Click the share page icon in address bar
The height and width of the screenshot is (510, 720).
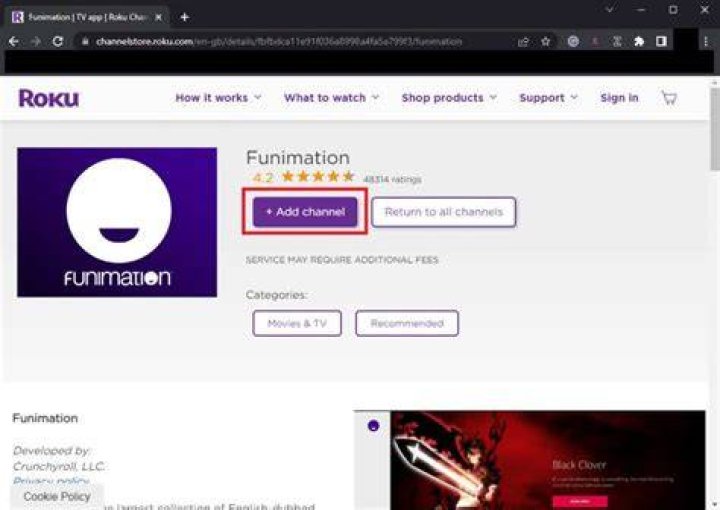click(x=523, y=42)
